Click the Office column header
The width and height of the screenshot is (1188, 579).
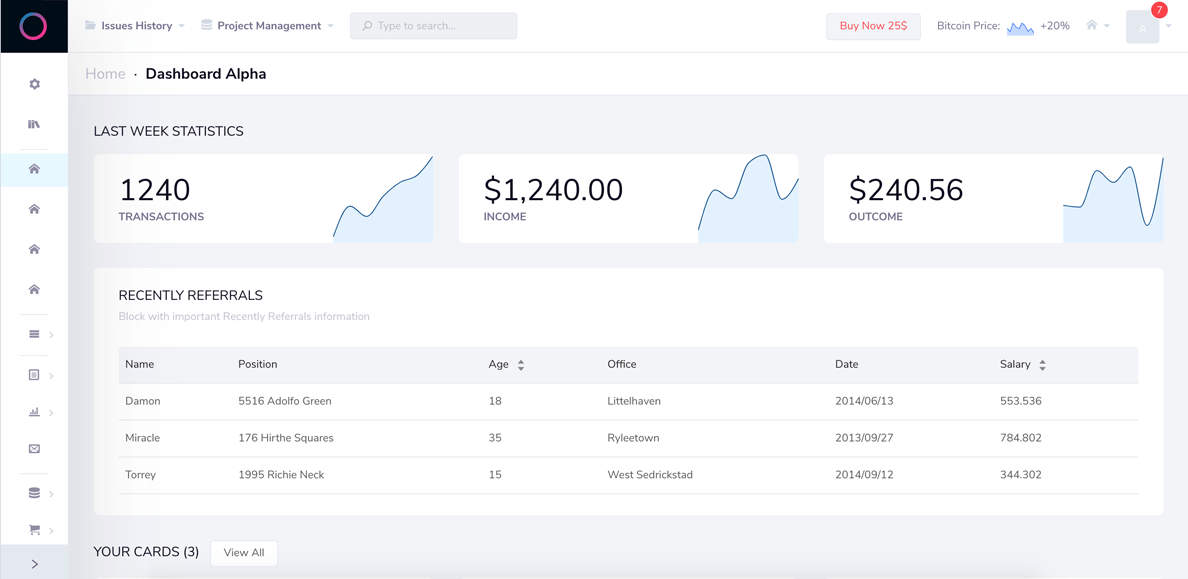tap(622, 364)
